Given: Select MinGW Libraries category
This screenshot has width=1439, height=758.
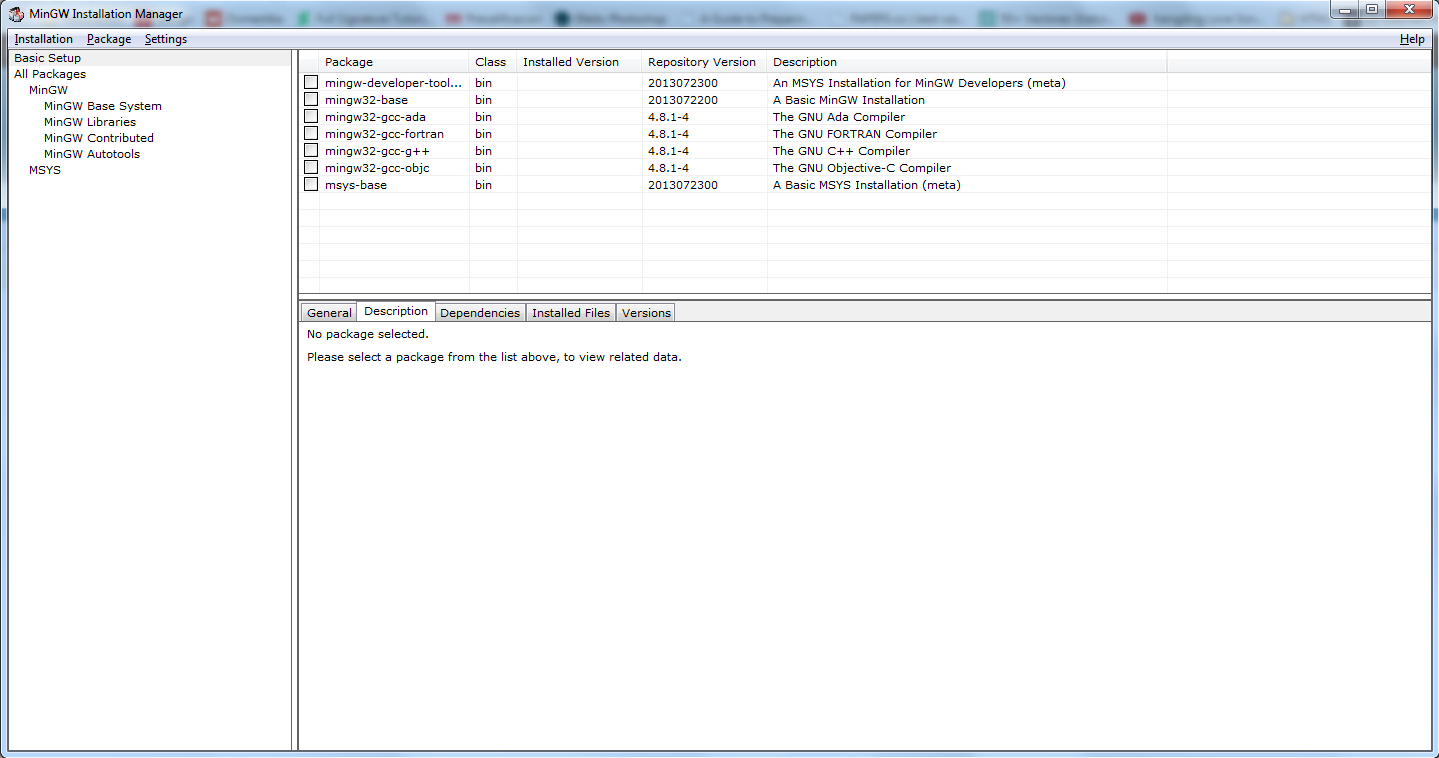Looking at the screenshot, I should click(90, 122).
